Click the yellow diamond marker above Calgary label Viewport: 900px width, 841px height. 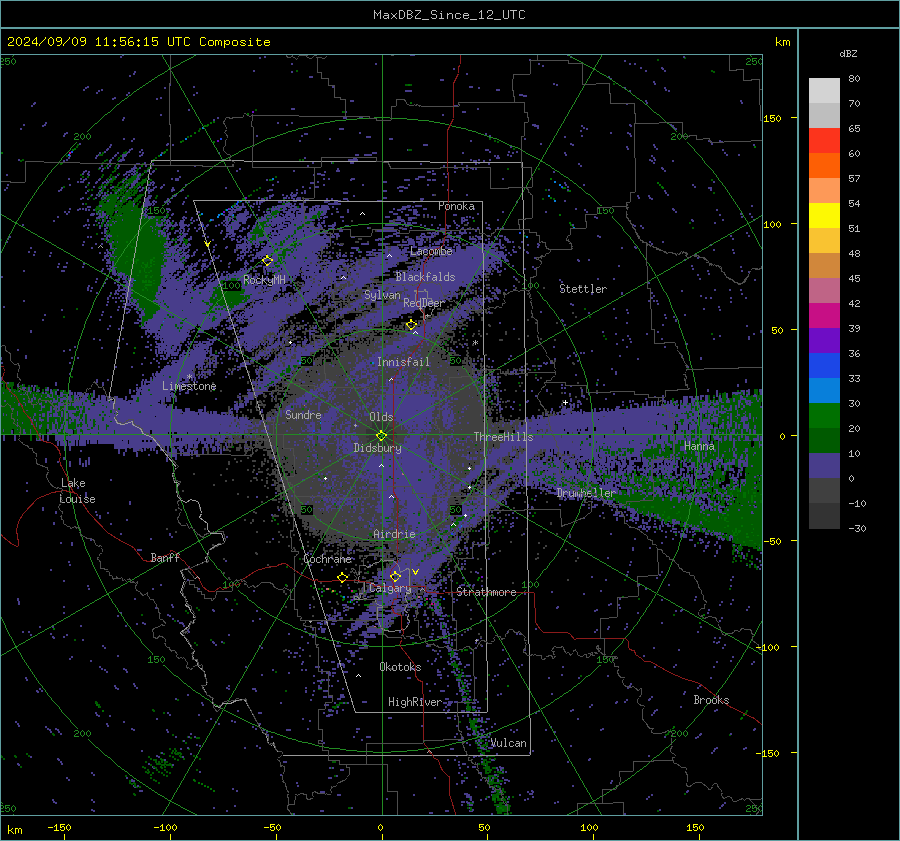point(395,576)
